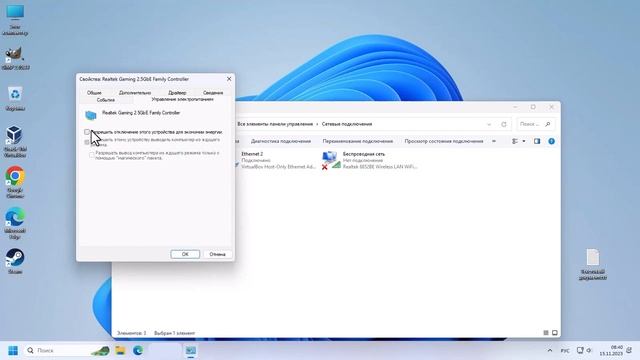Minimize the Network Connections window
This screenshot has width=640, height=360.
(515, 107)
